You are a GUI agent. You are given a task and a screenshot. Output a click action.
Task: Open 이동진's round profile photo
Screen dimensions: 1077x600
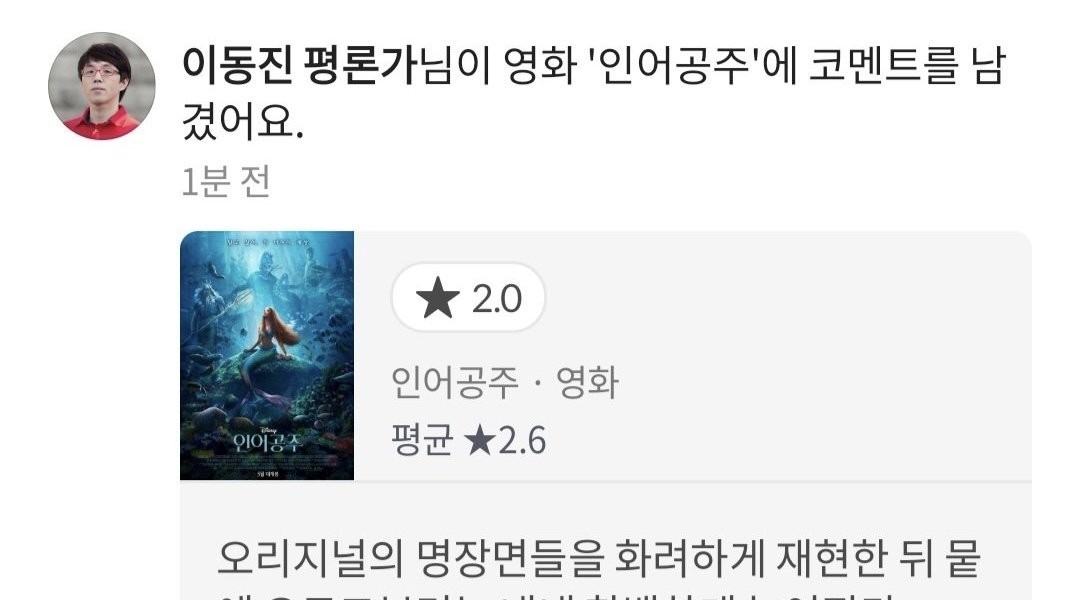(102, 86)
